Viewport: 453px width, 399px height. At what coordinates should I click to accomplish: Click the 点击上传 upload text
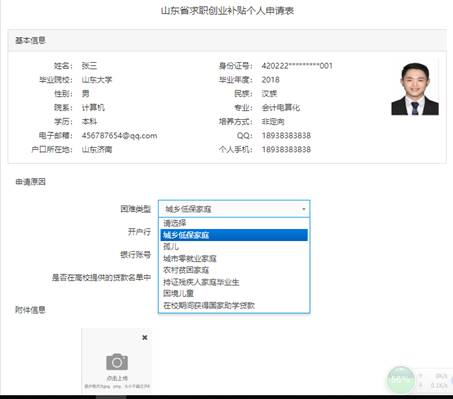click(x=117, y=378)
